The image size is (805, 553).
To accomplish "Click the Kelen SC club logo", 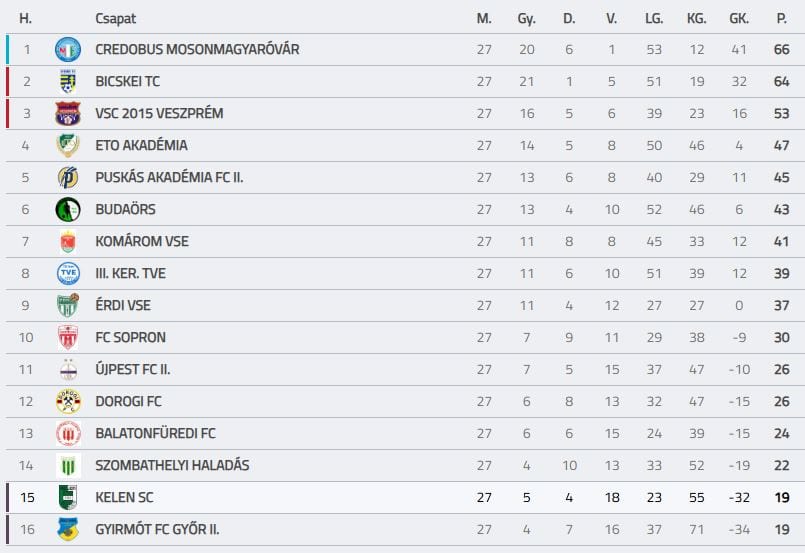I will [68, 497].
